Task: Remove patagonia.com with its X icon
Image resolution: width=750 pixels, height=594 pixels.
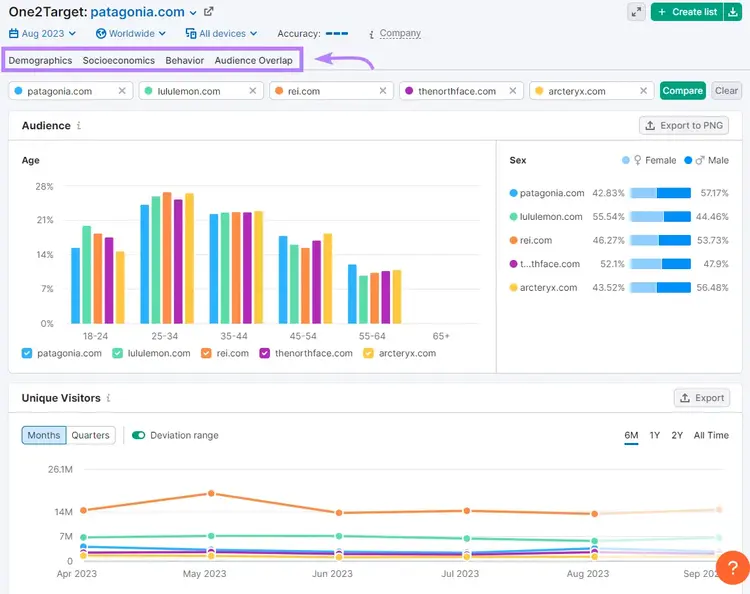Action: [122, 91]
